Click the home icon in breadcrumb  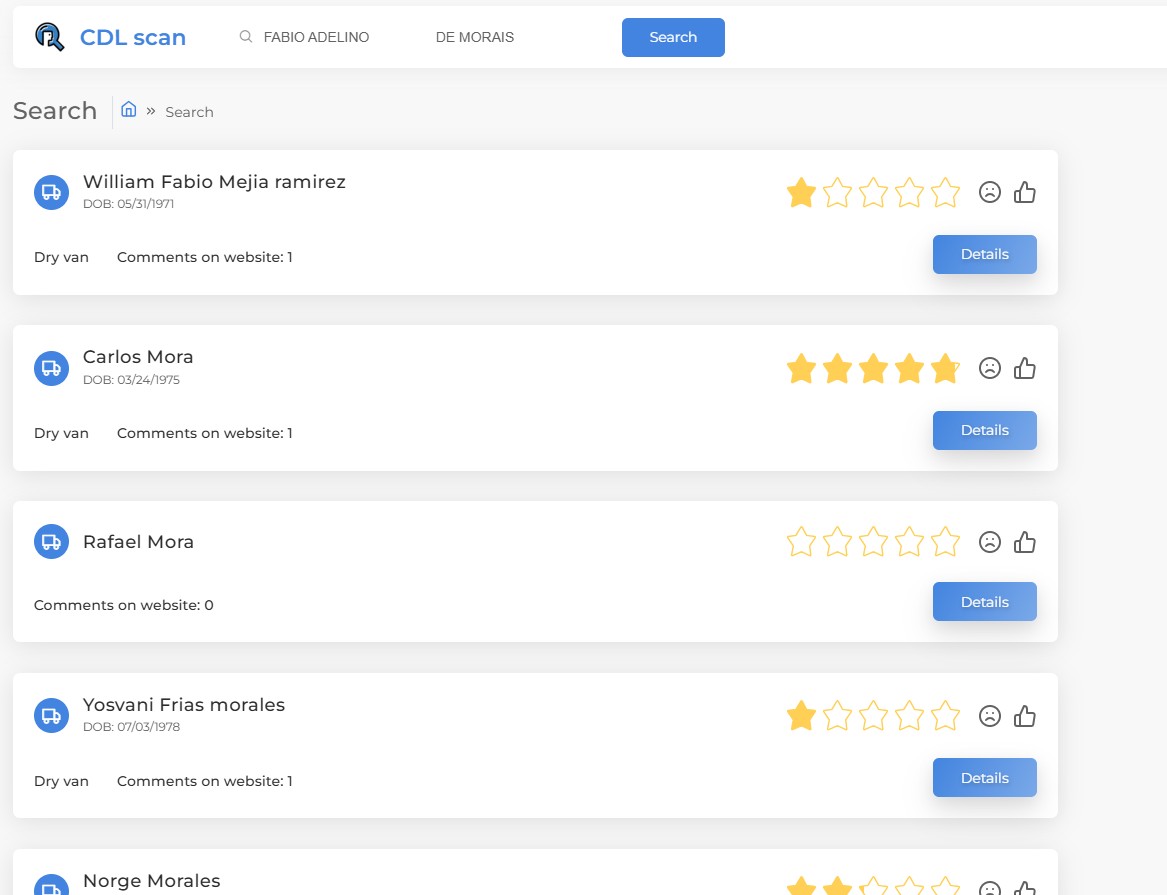pyautogui.click(x=129, y=110)
